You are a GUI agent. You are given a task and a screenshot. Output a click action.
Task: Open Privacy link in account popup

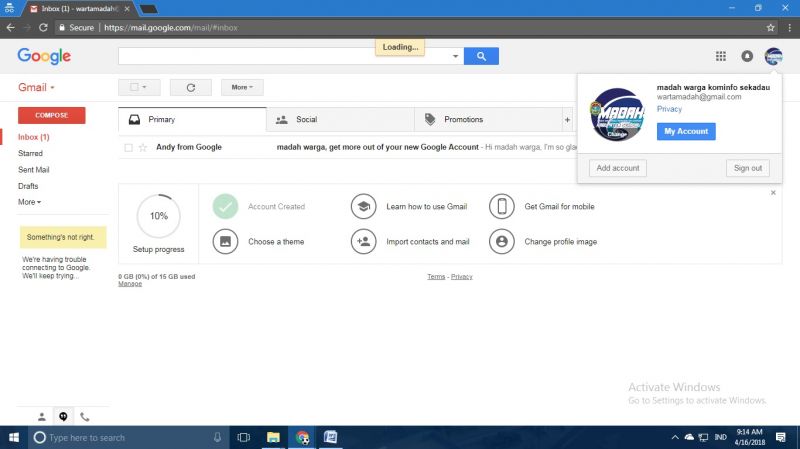point(669,109)
